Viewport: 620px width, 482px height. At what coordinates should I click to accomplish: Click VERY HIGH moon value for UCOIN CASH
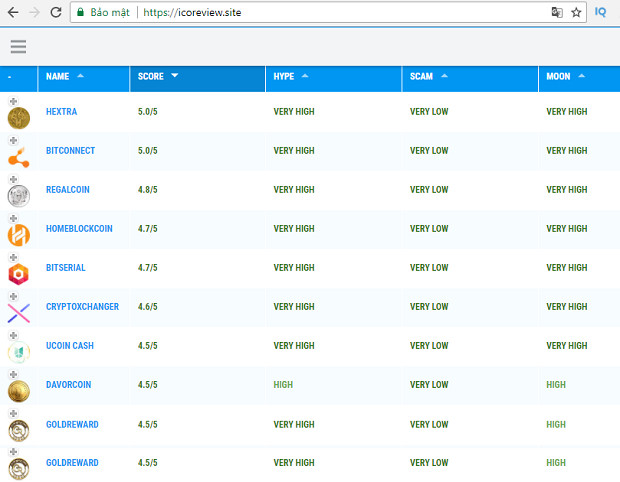click(x=567, y=346)
